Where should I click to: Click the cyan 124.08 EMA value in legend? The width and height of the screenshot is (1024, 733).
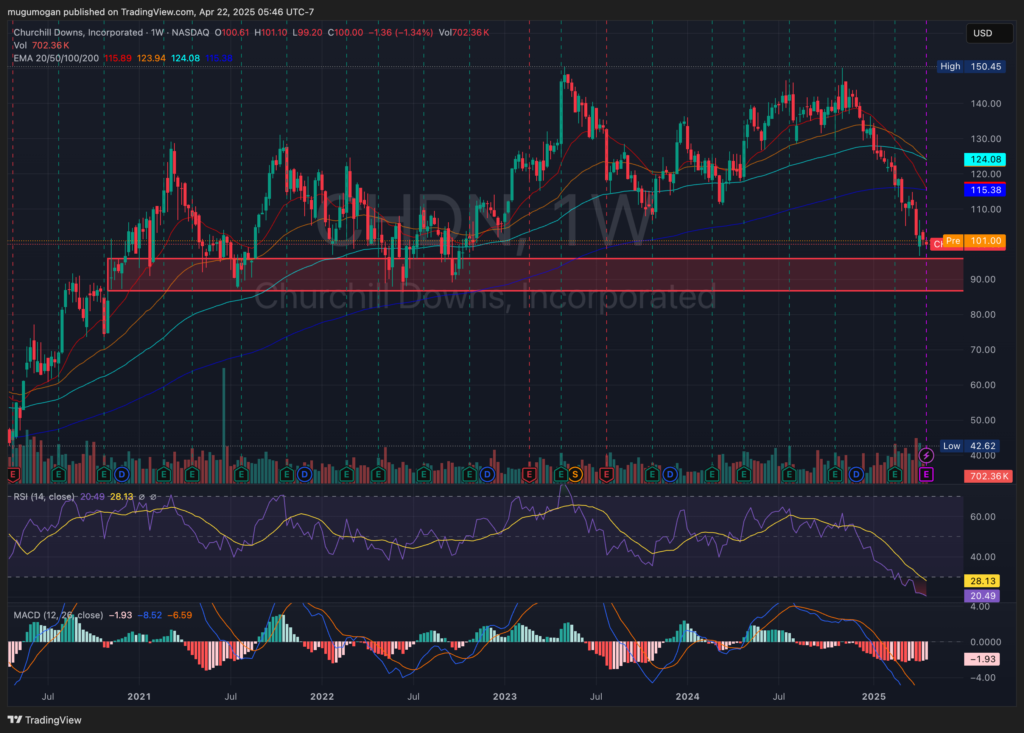185,58
